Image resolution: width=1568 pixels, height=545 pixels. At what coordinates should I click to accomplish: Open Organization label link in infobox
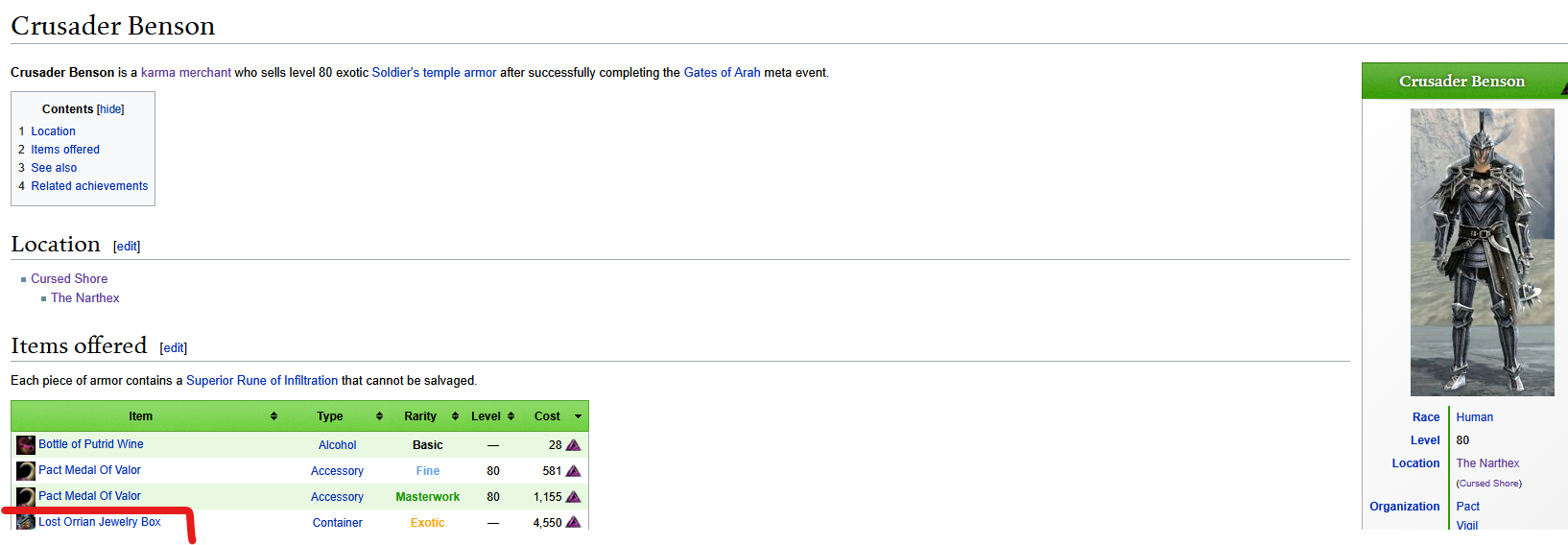tap(1405, 507)
